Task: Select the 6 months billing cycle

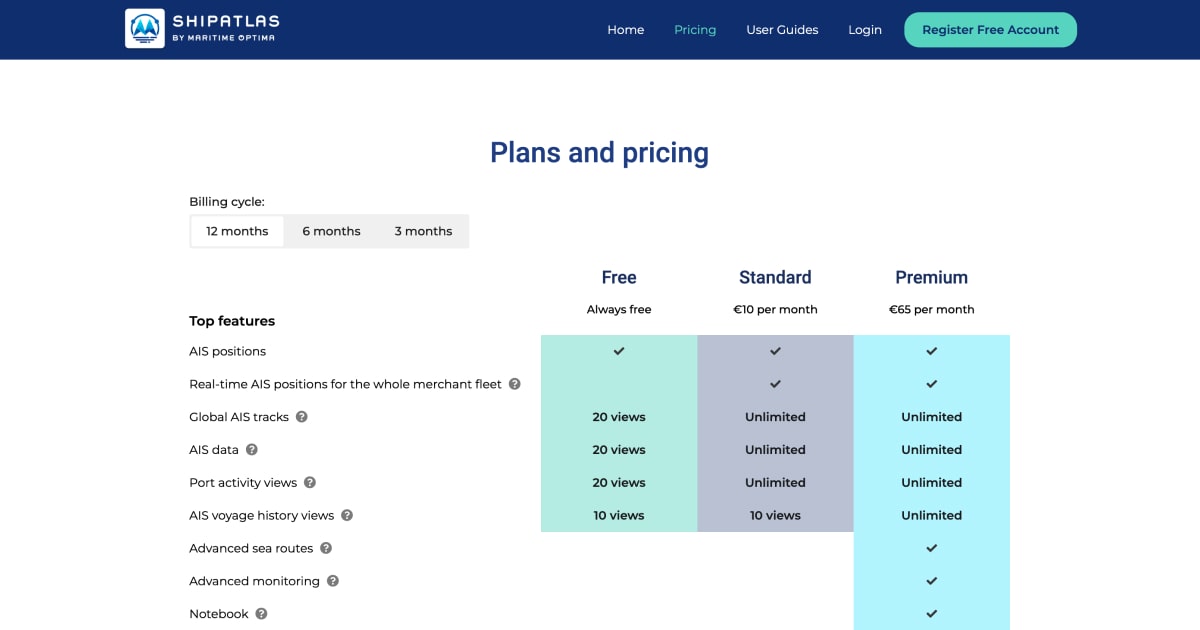Action: 331,231
